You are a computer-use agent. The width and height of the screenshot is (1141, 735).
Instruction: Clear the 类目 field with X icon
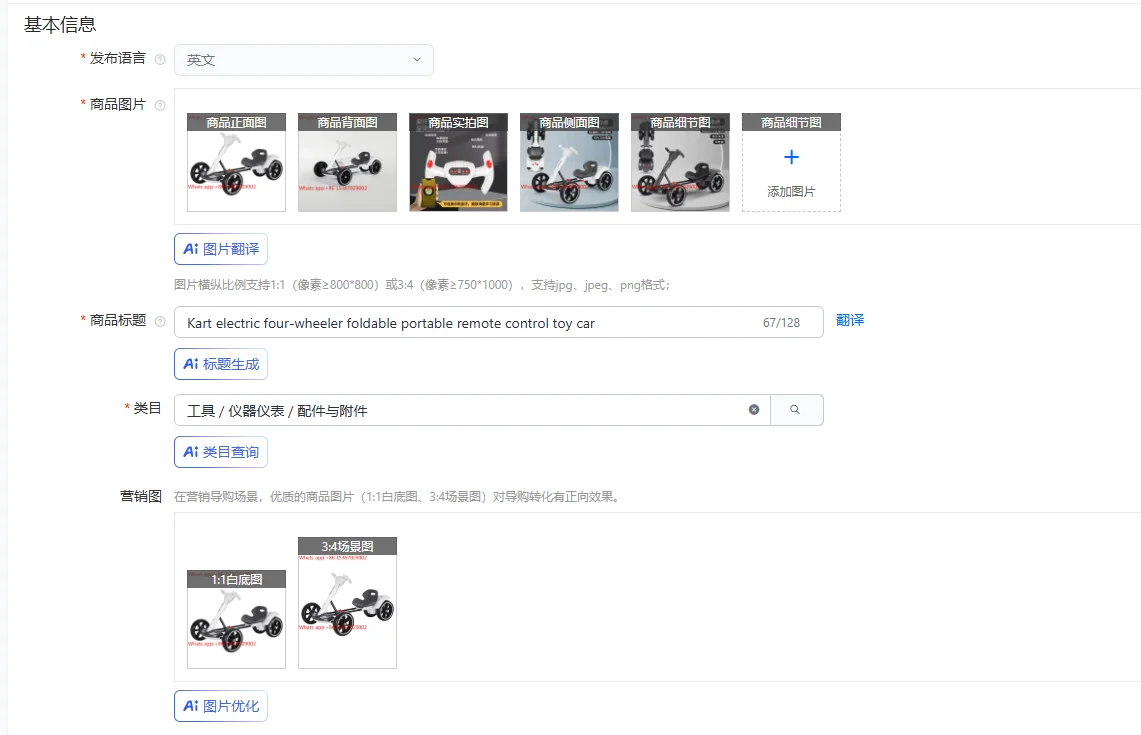click(x=754, y=410)
